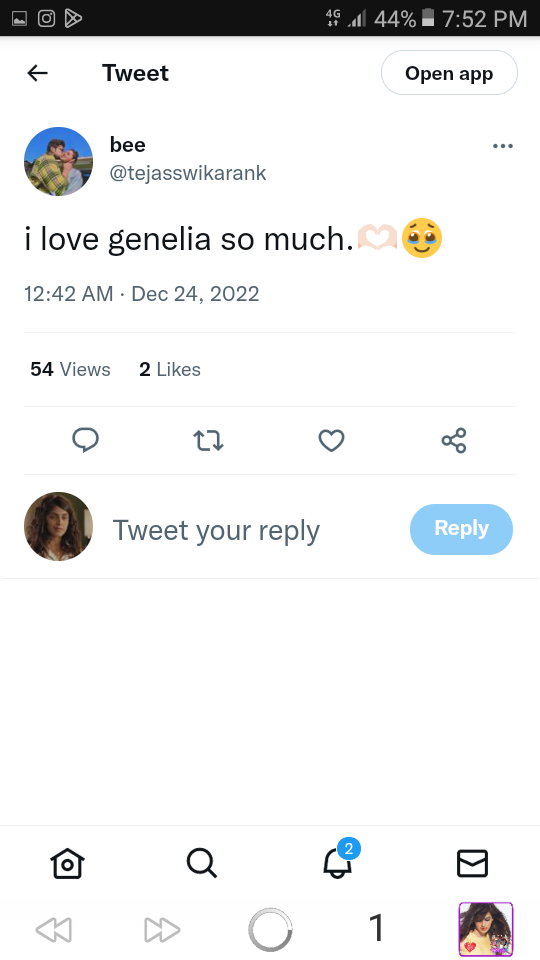Focus the Tweet your reply field

[x=216, y=530]
